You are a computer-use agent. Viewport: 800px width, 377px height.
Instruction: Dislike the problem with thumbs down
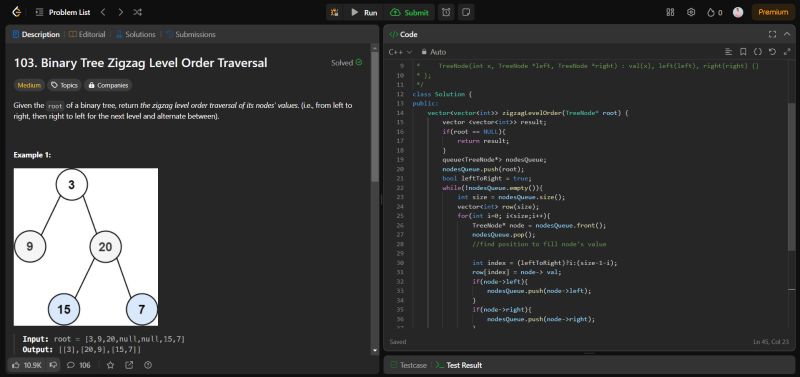(53, 365)
